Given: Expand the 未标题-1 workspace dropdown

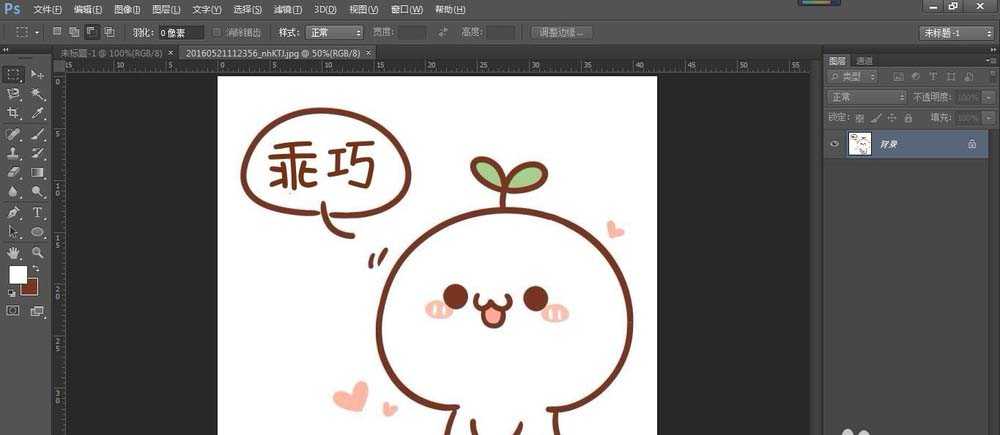Looking at the screenshot, I should [955, 33].
